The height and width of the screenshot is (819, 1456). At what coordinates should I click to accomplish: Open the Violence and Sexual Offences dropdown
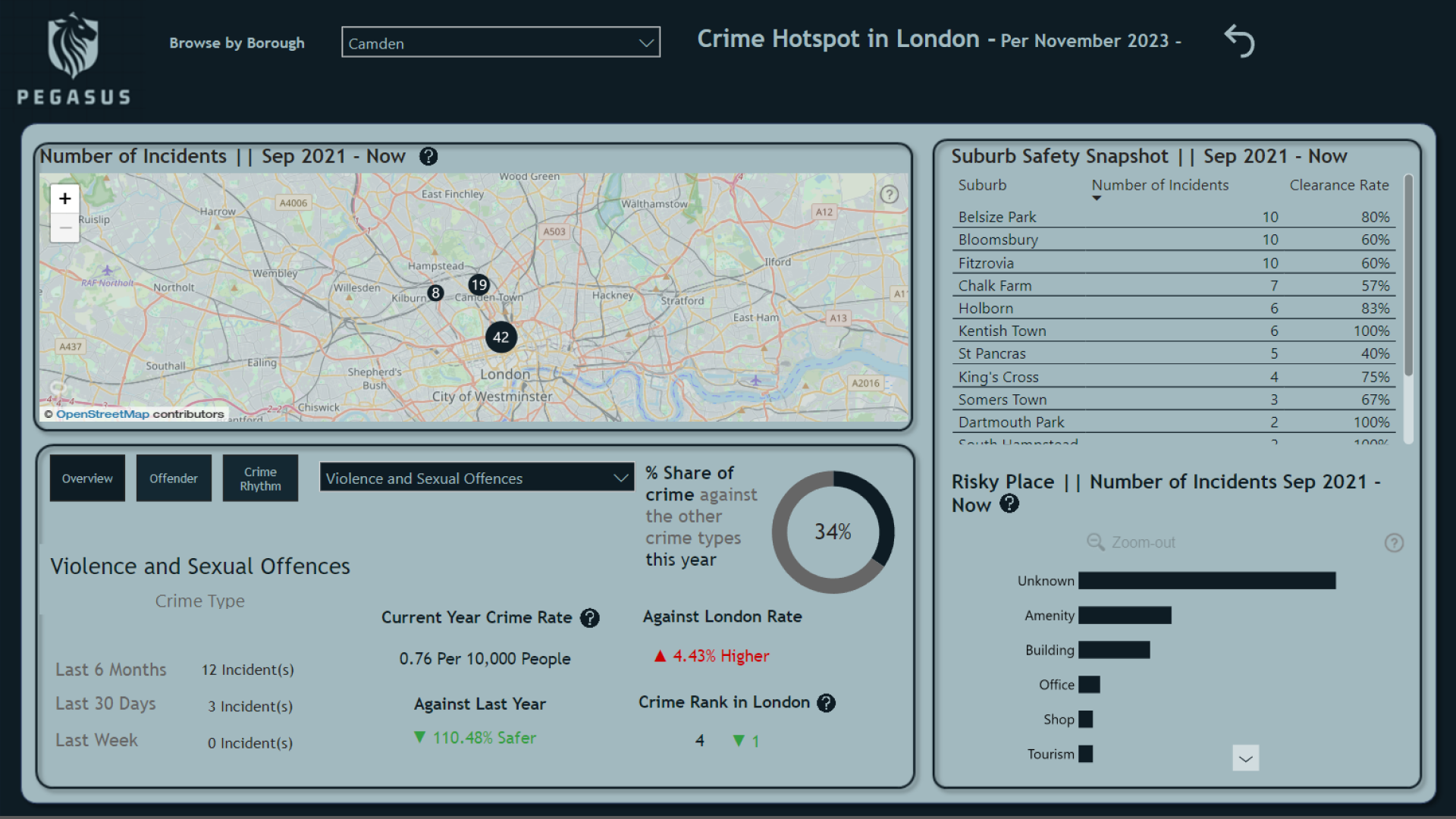point(477,478)
